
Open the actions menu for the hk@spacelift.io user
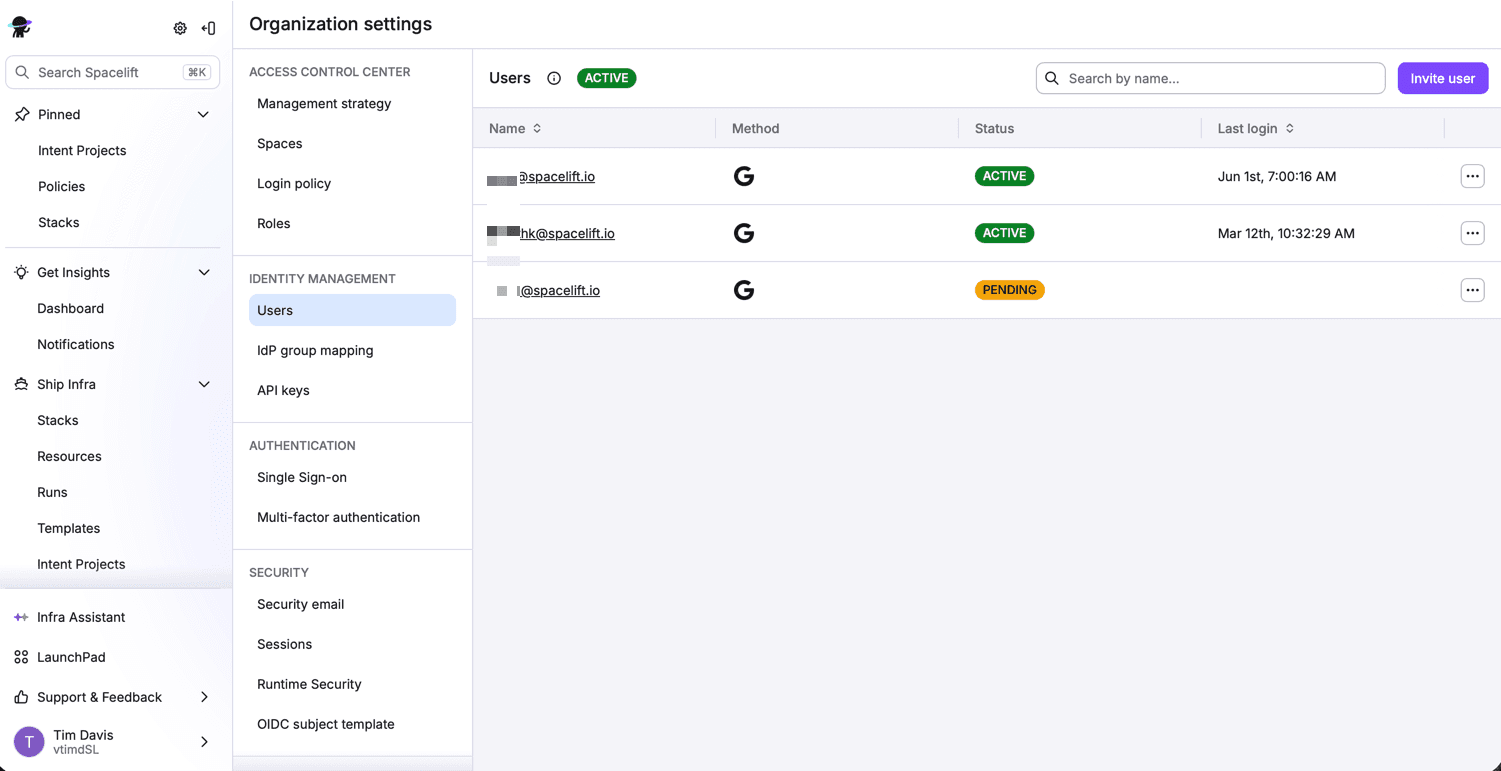[1472, 233]
